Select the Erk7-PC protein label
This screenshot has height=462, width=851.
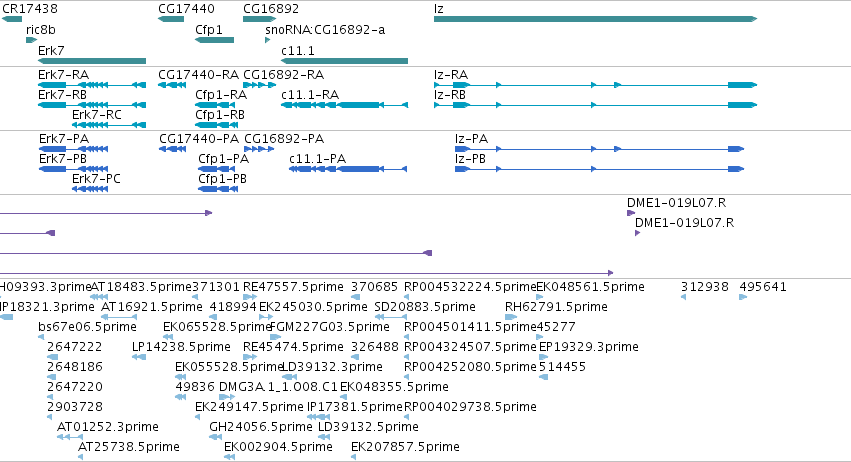pos(96,179)
